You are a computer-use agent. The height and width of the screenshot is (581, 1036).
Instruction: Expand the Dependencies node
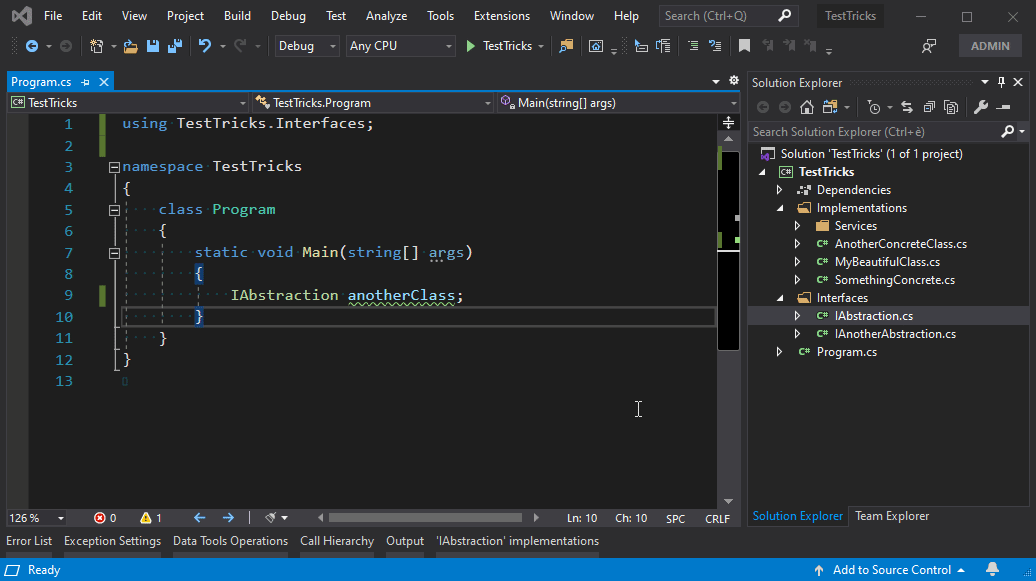[x=780, y=190]
